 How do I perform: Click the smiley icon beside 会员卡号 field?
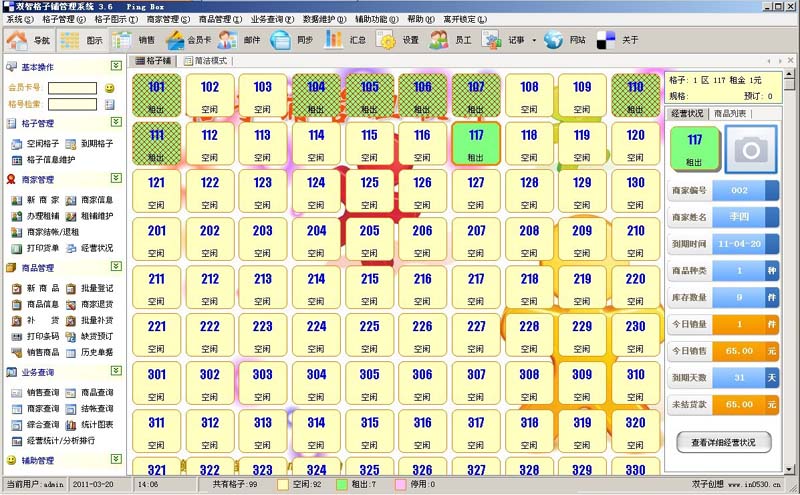(110, 88)
